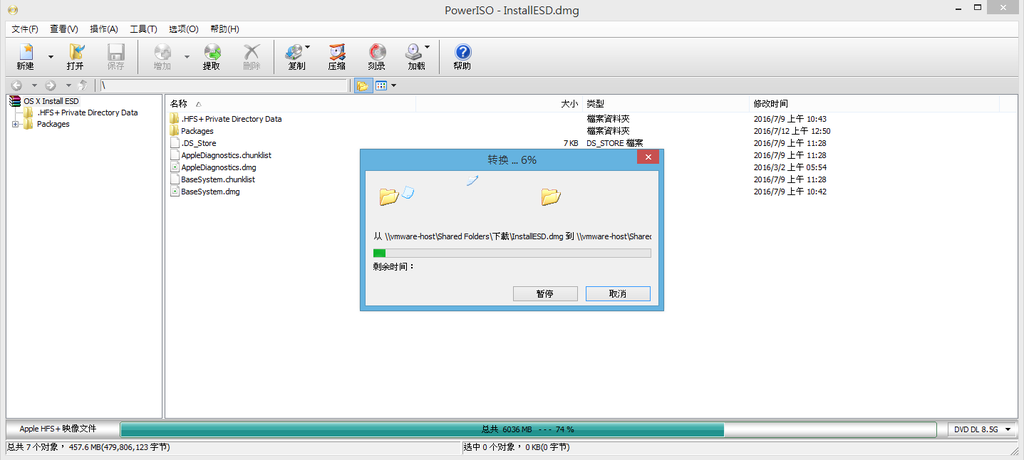
Task: Cancel (取消) the conversion
Action: (x=618, y=294)
